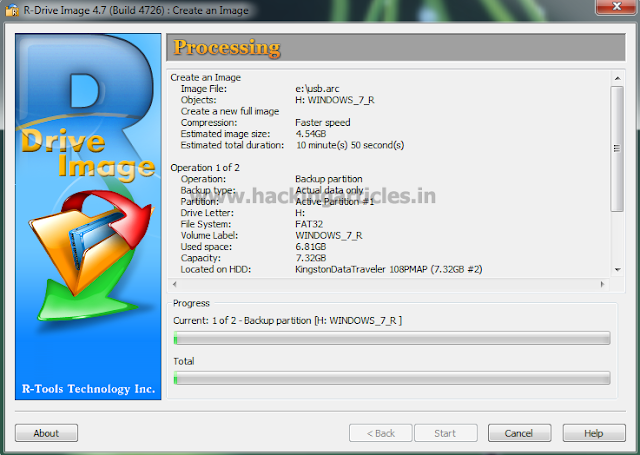Click the '10 minute(s) 50 second(s)' duration
Image resolution: width=640 pixels, height=455 pixels.
pyautogui.click(x=350, y=145)
